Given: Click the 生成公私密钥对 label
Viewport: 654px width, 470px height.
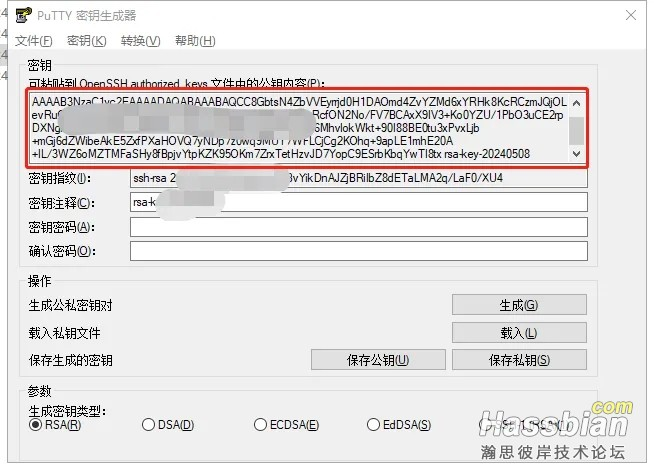Looking at the screenshot, I should tap(70, 306).
